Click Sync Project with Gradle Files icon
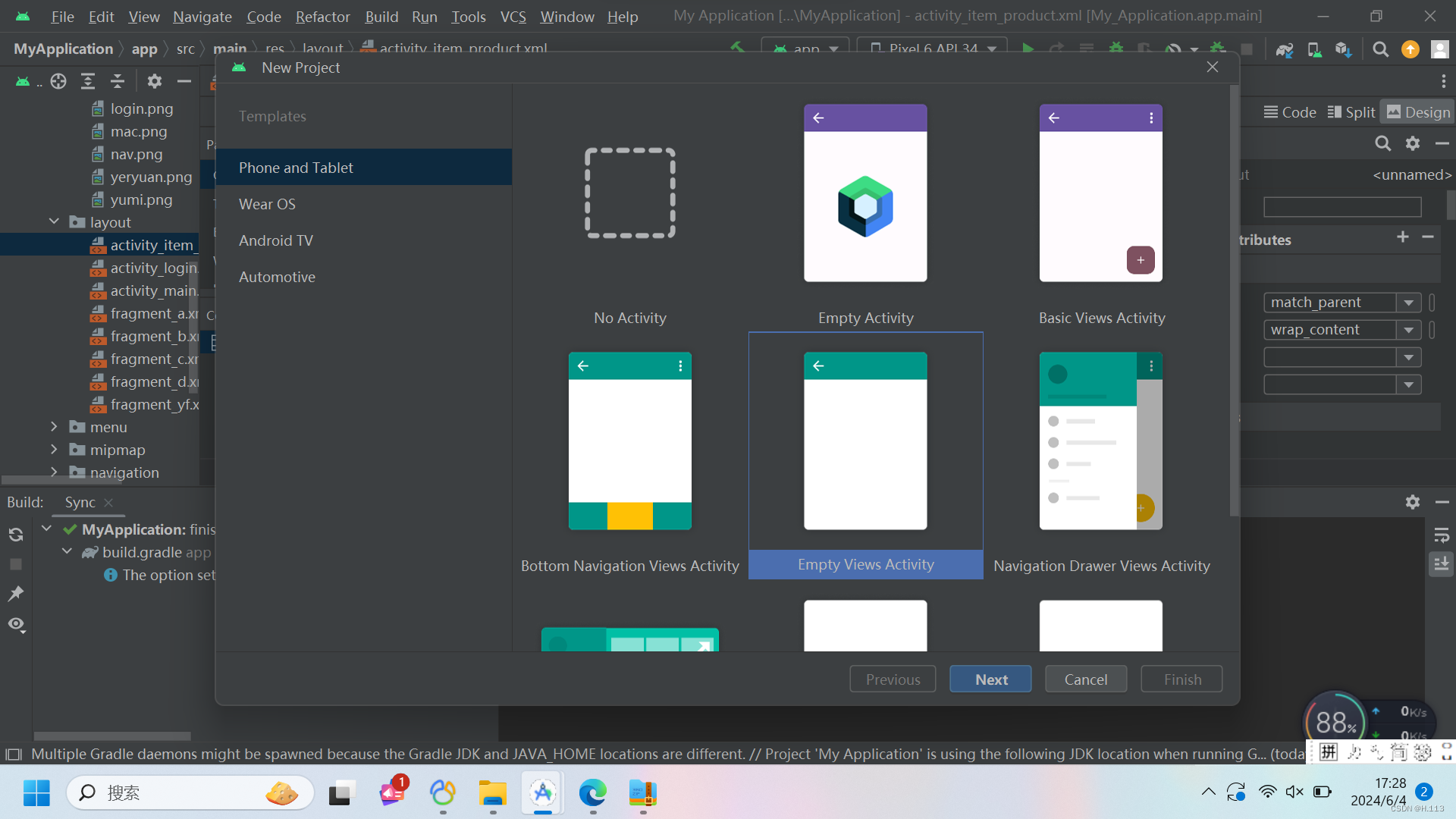Viewport: 1456px width, 819px height. 1284,50
